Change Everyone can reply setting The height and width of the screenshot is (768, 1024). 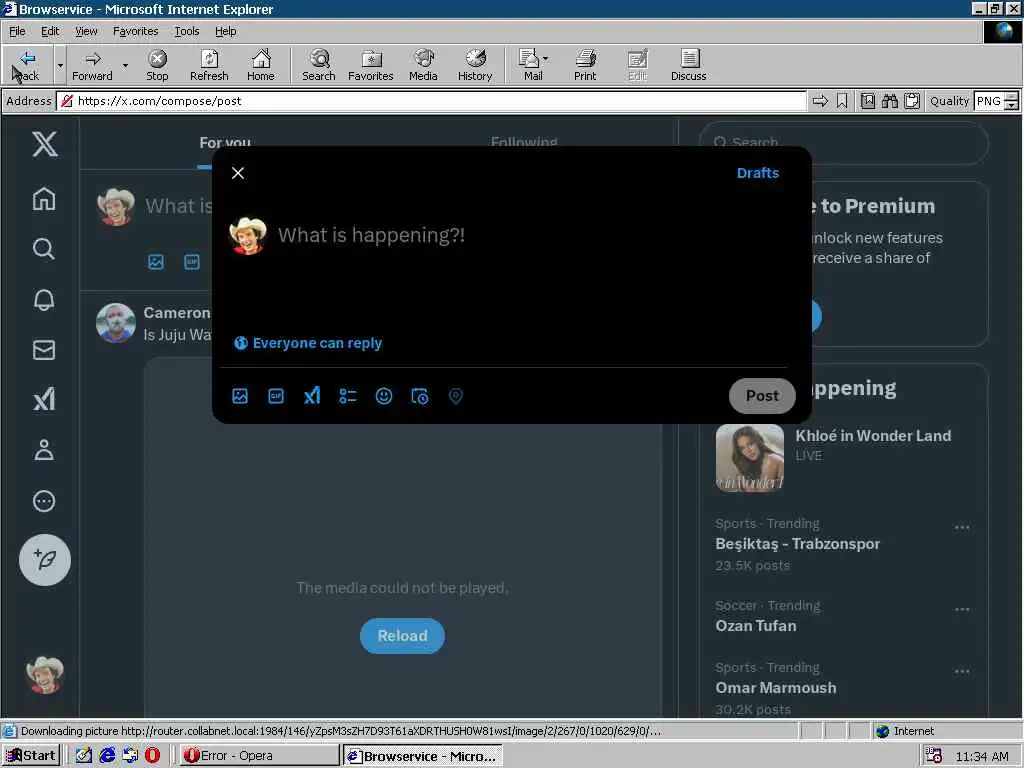[x=308, y=344]
